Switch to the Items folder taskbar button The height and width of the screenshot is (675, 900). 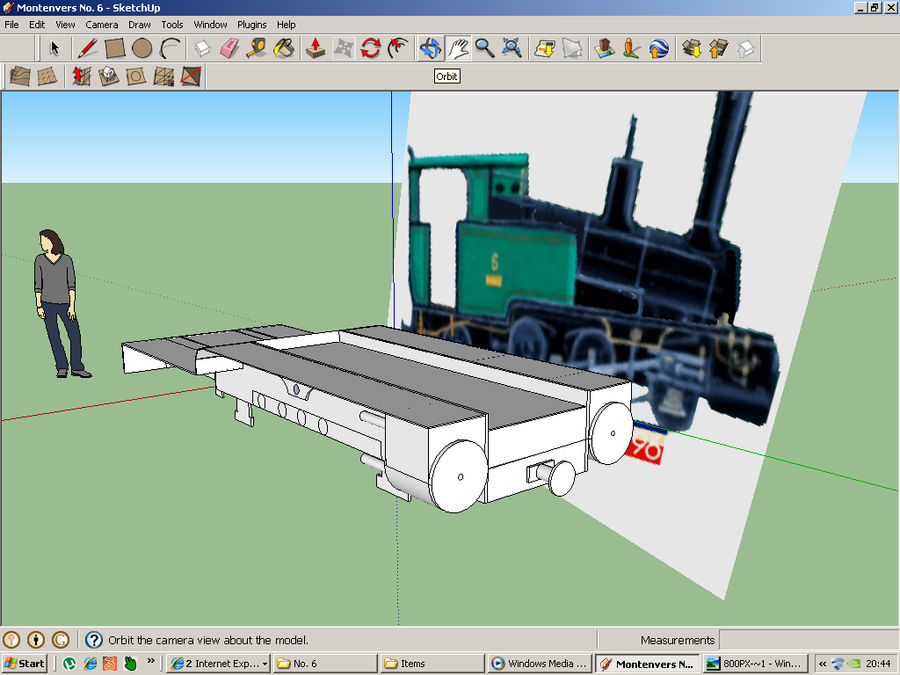tap(432, 664)
